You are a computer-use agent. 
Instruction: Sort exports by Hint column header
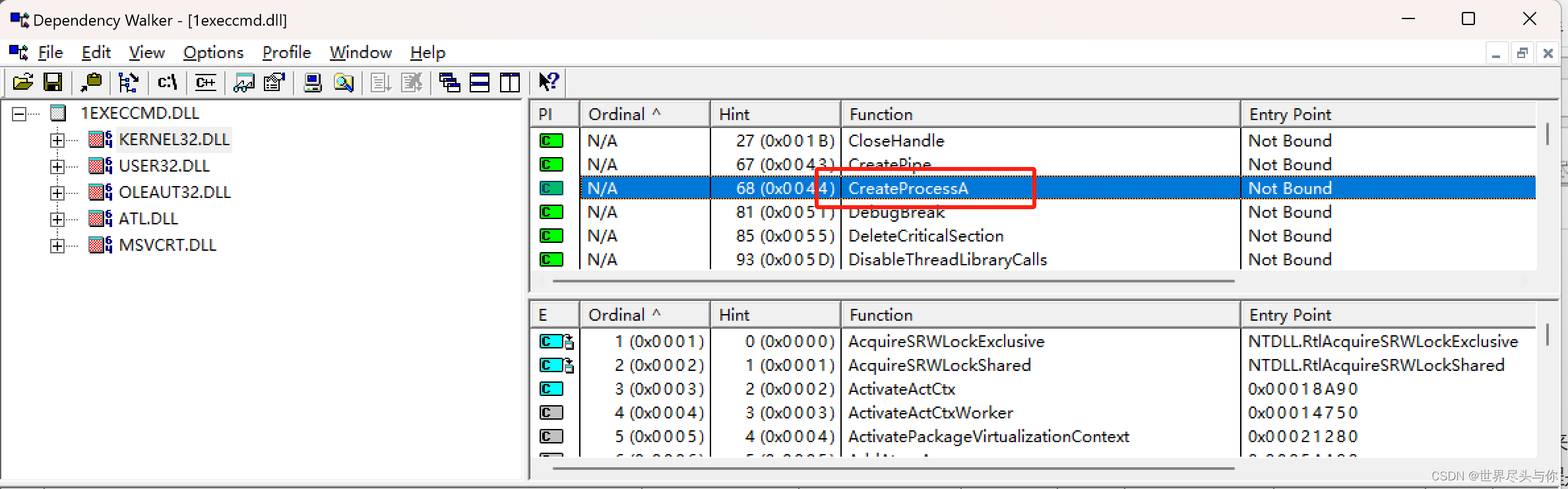[776, 315]
